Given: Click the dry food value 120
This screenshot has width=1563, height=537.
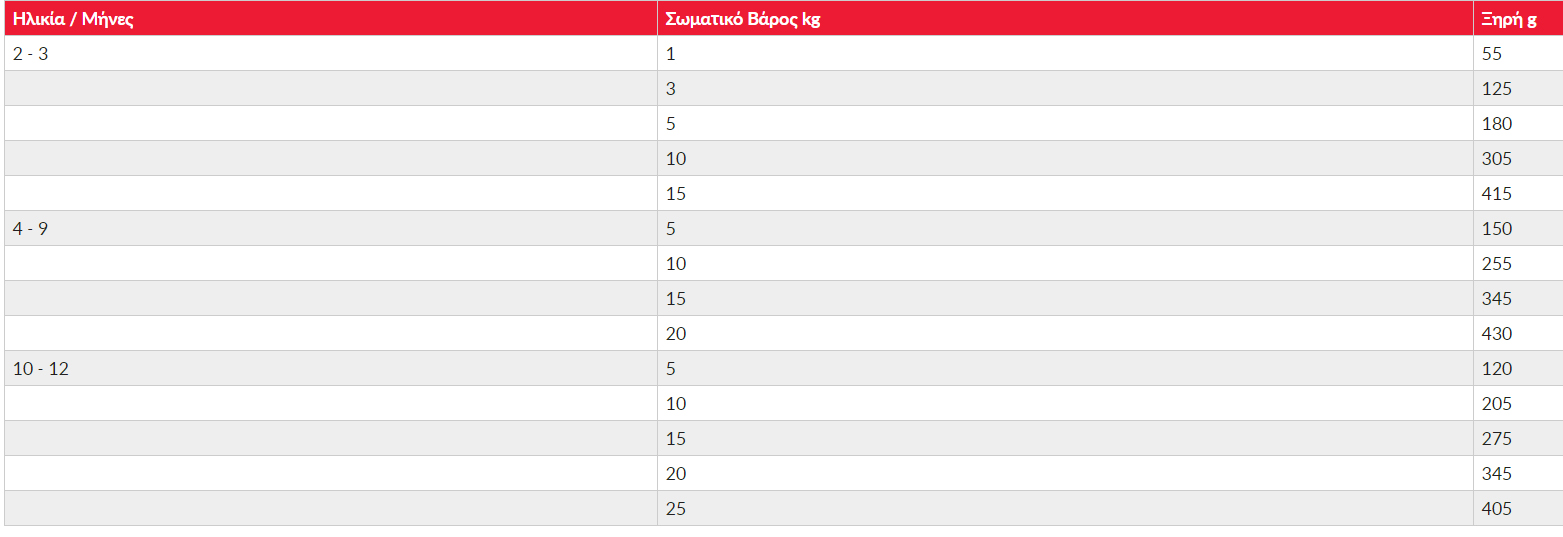Looking at the screenshot, I should [1517, 369].
